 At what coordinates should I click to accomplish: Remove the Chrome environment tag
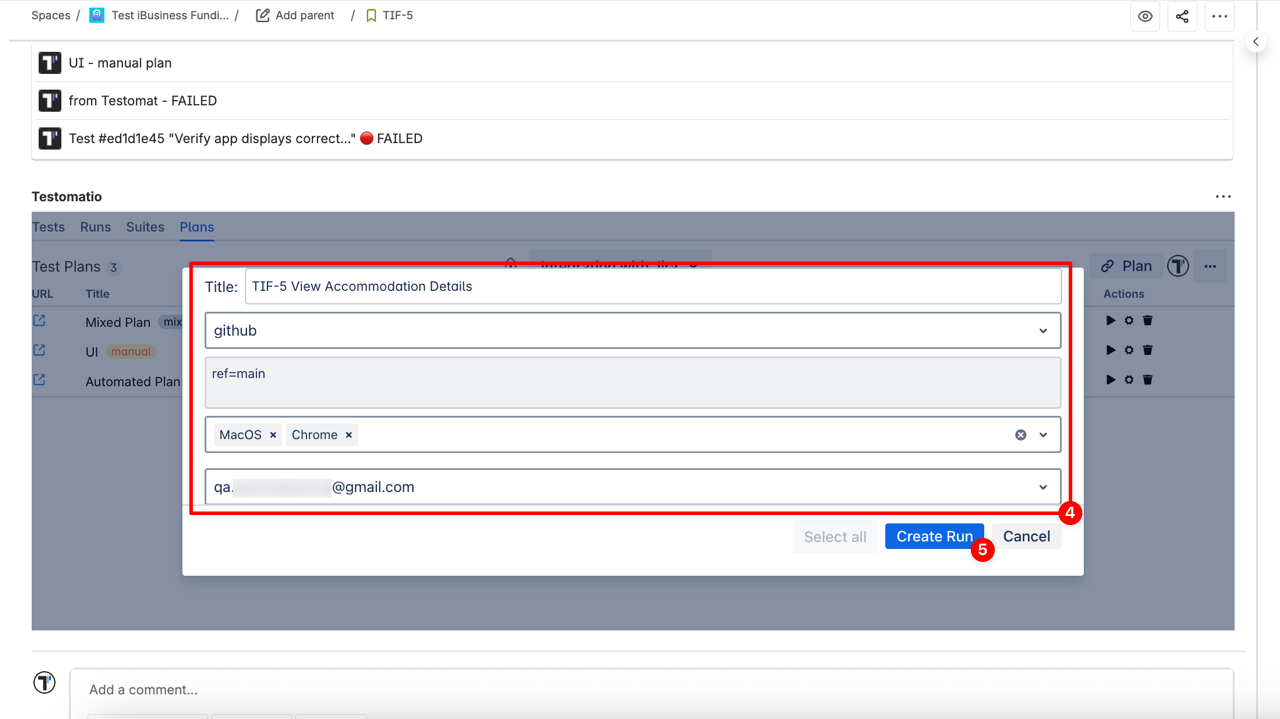point(349,435)
